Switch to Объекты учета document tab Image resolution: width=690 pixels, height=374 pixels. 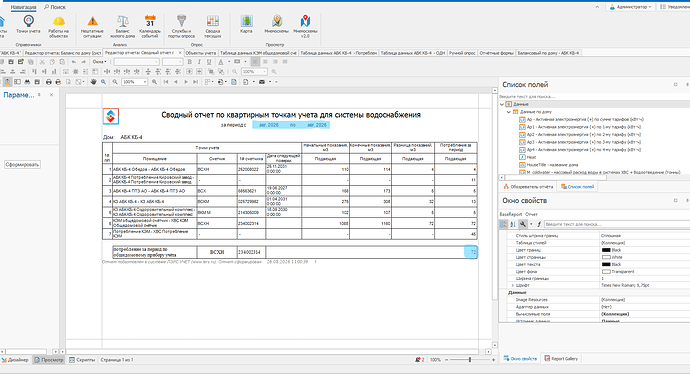(x=201, y=53)
